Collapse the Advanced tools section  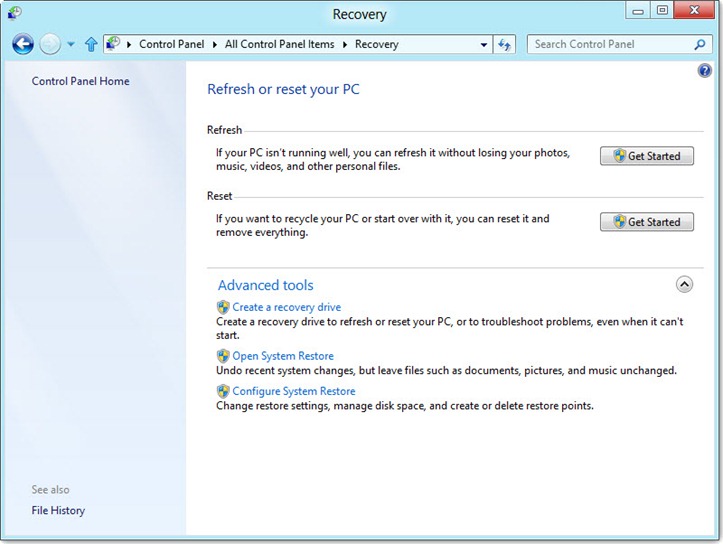pyautogui.click(x=684, y=284)
